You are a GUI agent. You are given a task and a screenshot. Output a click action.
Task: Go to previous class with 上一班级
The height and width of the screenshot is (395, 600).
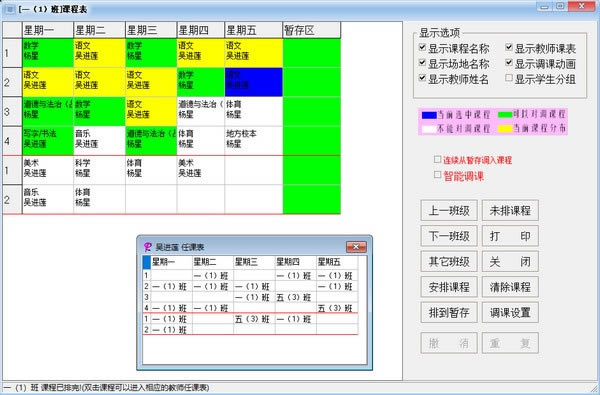click(x=449, y=210)
